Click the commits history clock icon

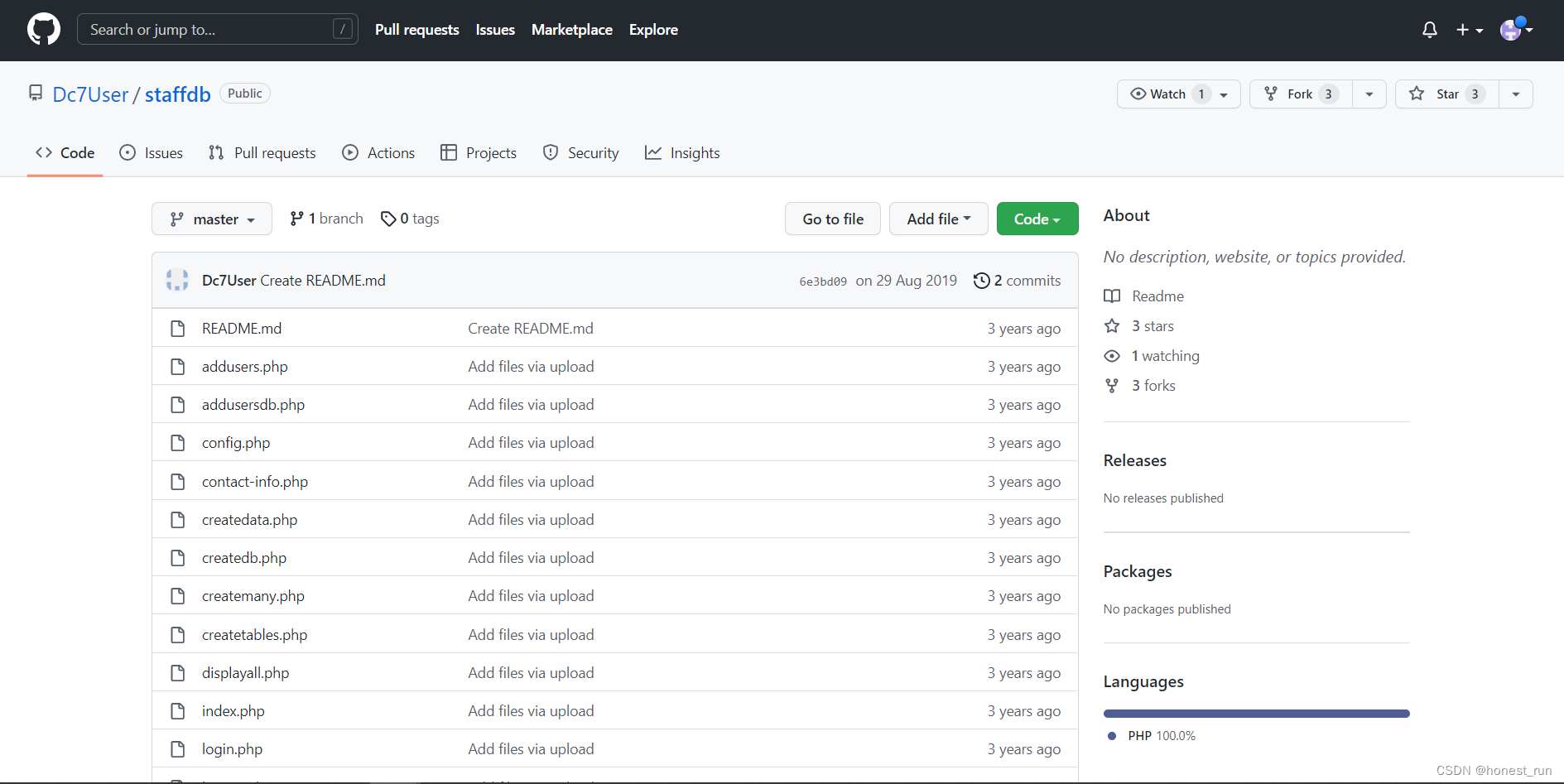(x=981, y=281)
